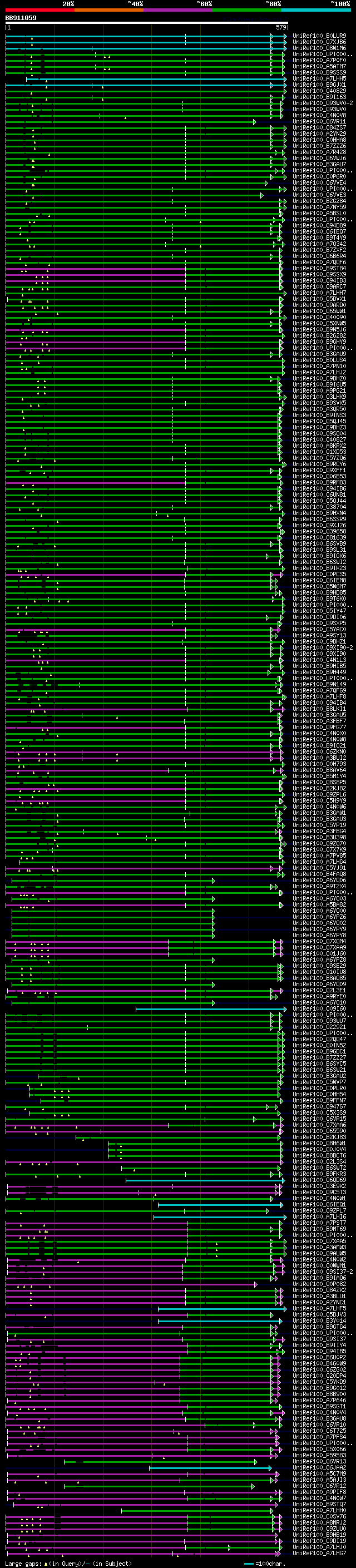Select the BB911059 query name
Image resolution: width=356 pixels, height=1568 pixels.
[x=21, y=18]
